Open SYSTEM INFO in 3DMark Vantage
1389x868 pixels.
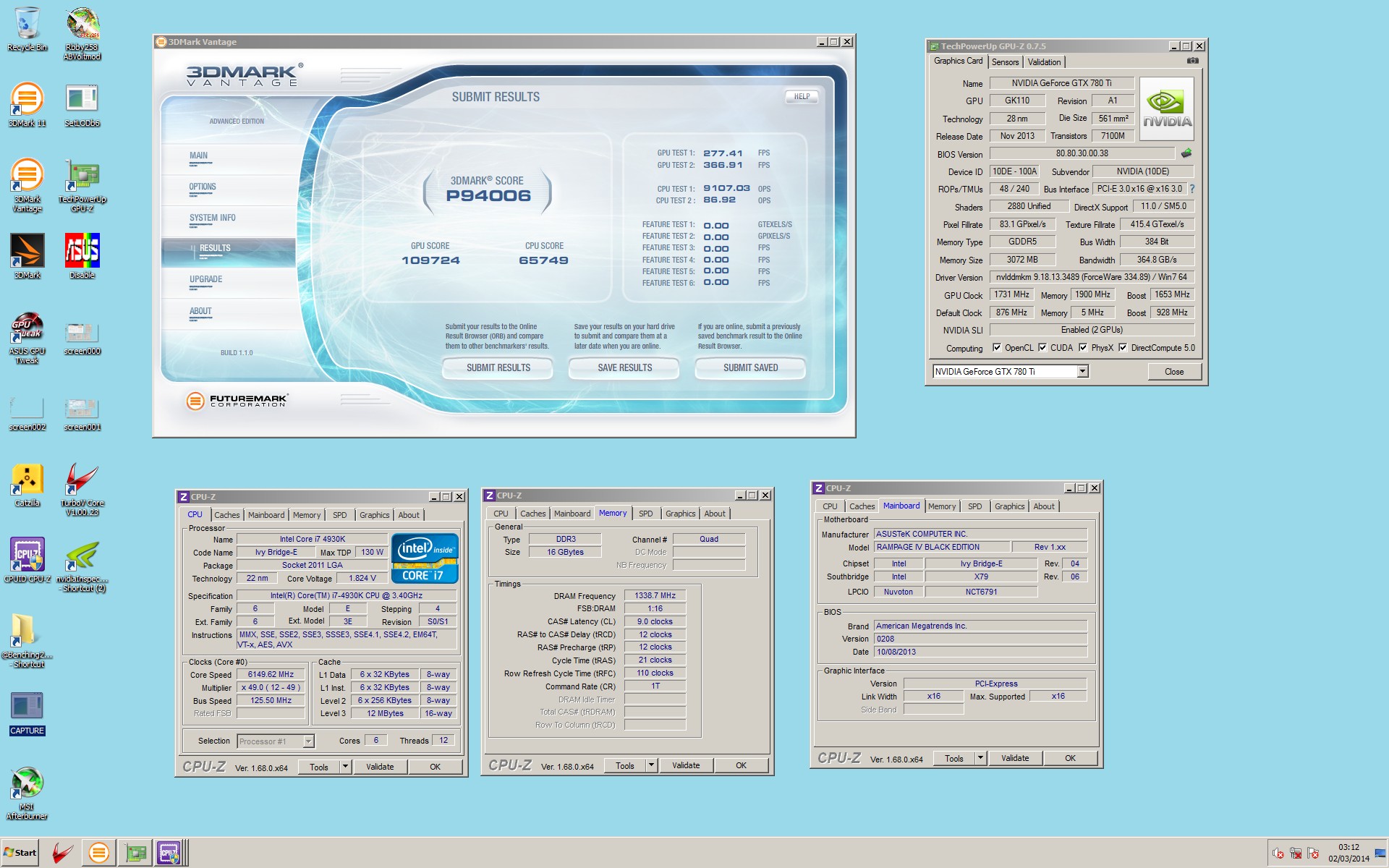(212, 218)
